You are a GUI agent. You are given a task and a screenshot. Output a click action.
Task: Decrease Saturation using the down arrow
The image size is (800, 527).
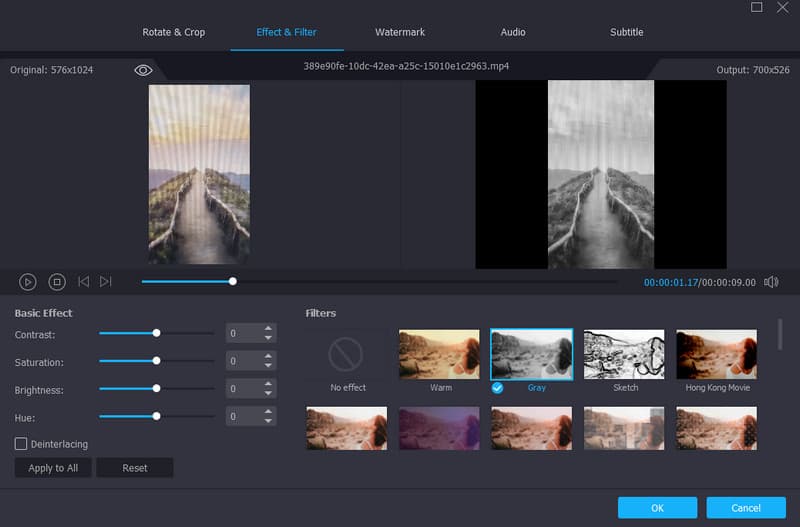[x=268, y=365]
